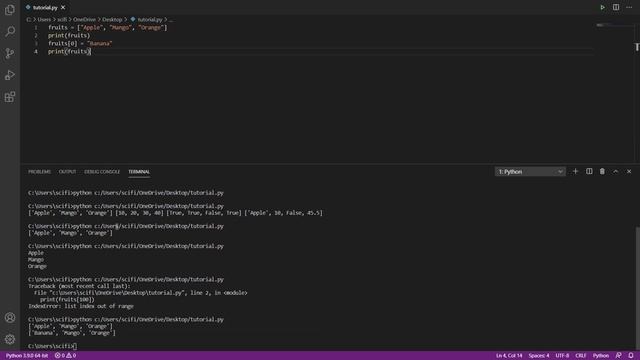Open the Manage gear settings icon
640x360 pixels.
(10, 339)
